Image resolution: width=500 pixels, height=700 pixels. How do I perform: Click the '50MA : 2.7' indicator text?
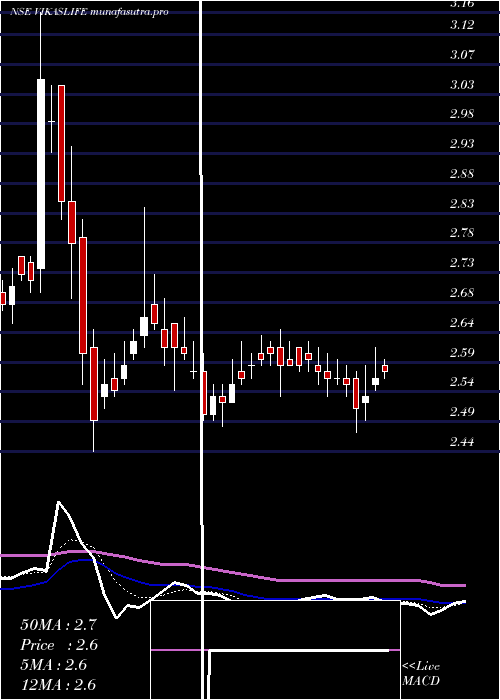[58, 625]
